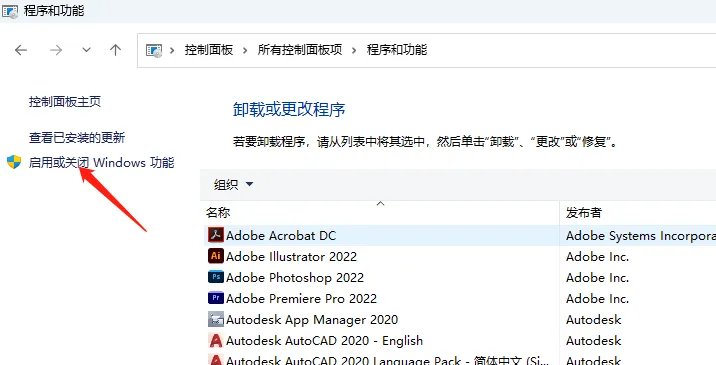Sort list by 名称 column header
The width and height of the screenshot is (716, 365).
coord(218,212)
